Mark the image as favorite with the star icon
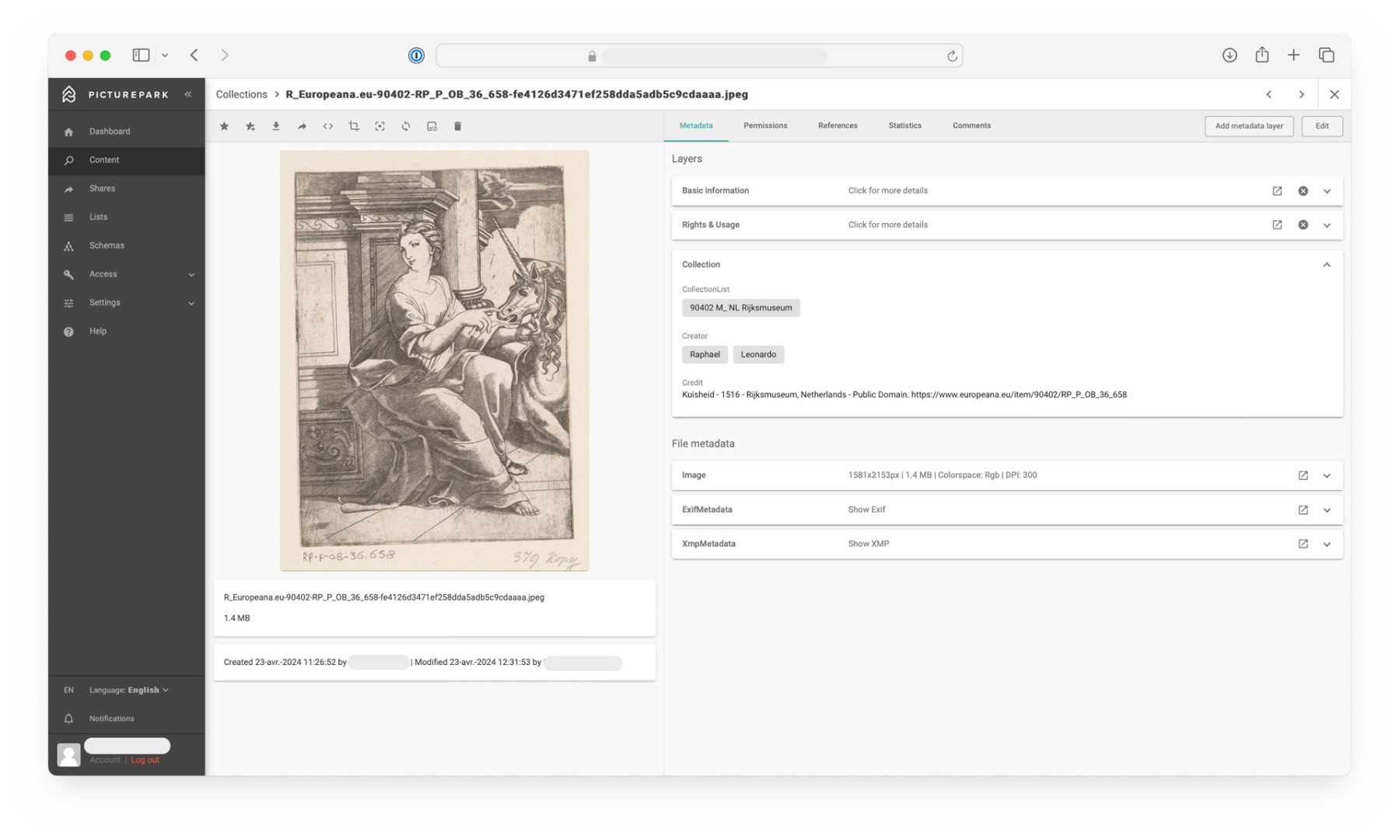Screen dimensions: 1400x840 pos(224,126)
